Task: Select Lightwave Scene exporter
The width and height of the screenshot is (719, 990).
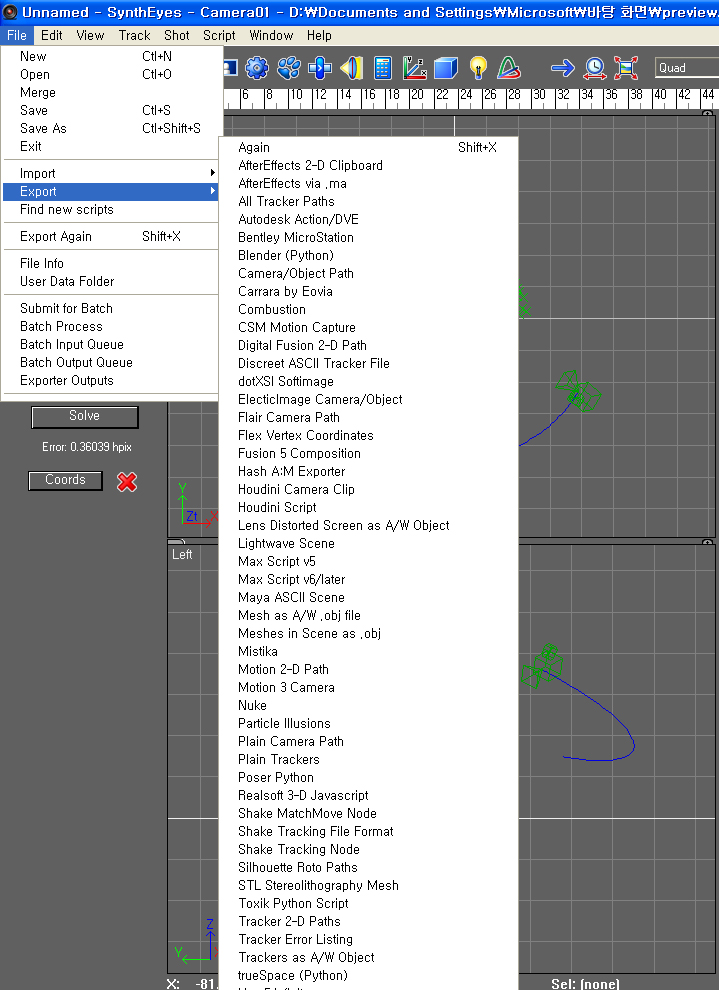Action: (368, 543)
